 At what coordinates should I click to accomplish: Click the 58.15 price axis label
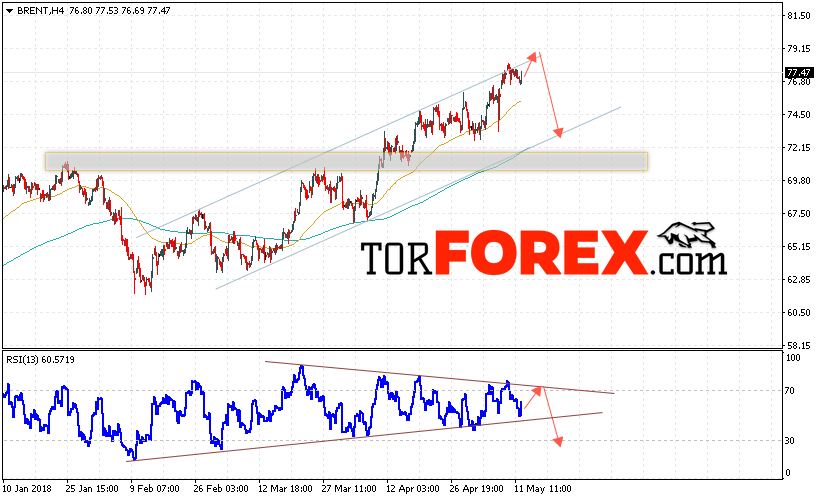click(x=798, y=345)
